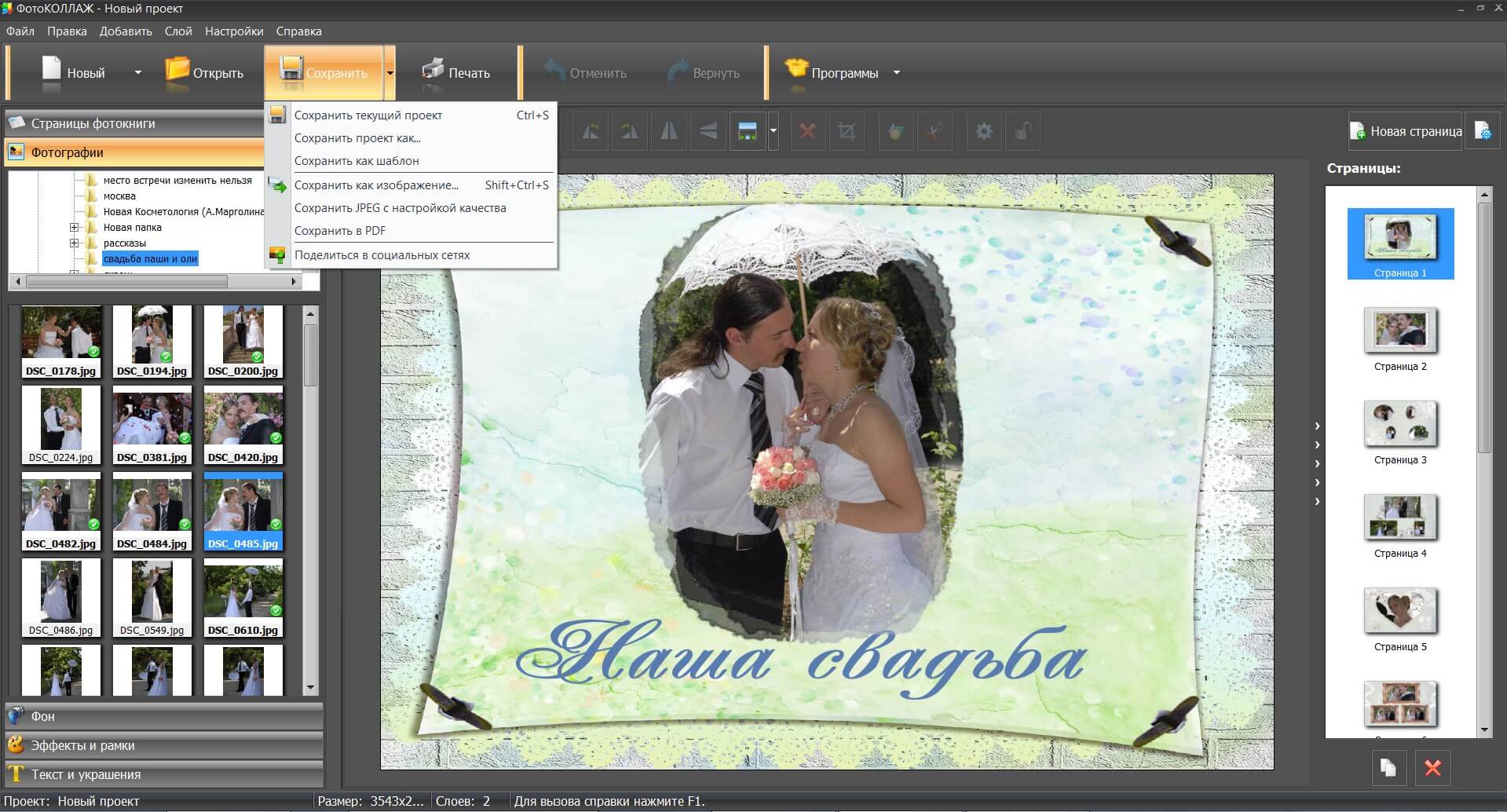Click the red X delete layer icon
The image size is (1507, 812).
tap(807, 131)
